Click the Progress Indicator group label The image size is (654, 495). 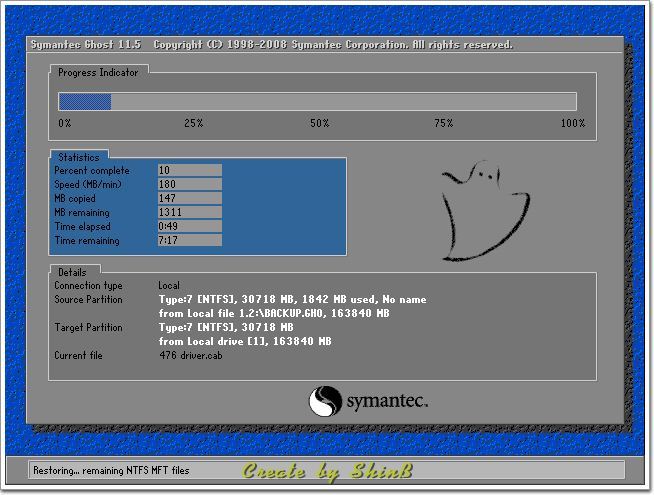[x=98, y=73]
